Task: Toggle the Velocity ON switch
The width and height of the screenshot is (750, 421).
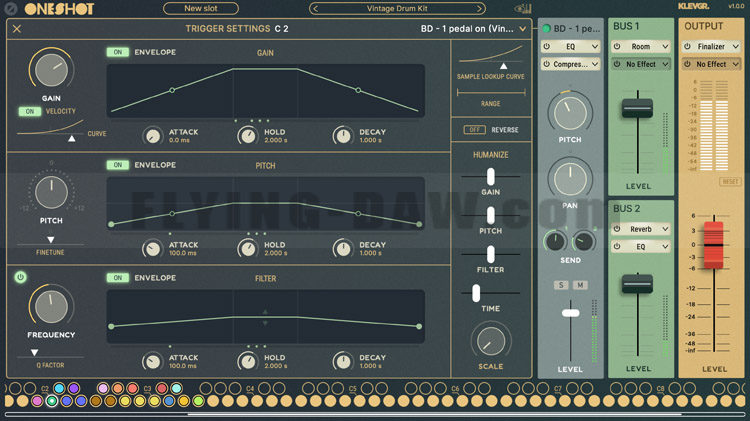Action: pos(30,111)
